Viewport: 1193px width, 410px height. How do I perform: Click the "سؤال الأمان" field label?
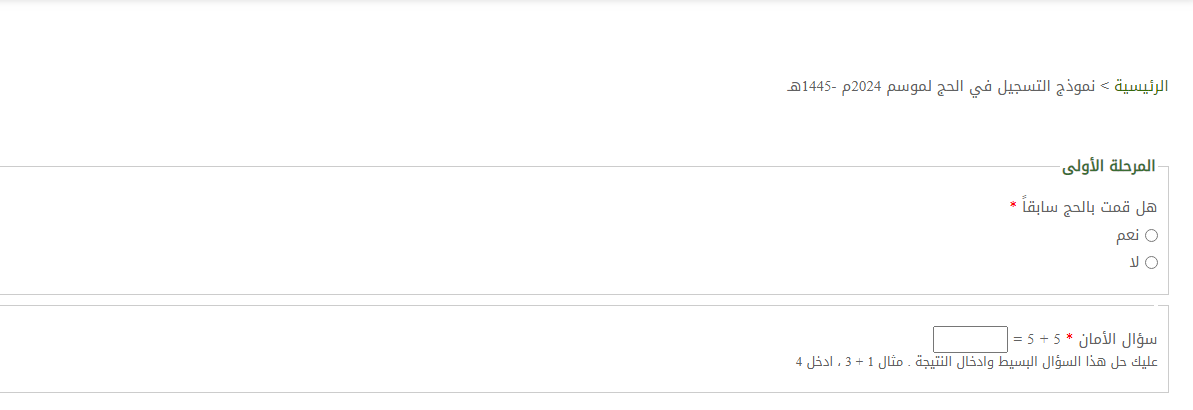point(1118,339)
